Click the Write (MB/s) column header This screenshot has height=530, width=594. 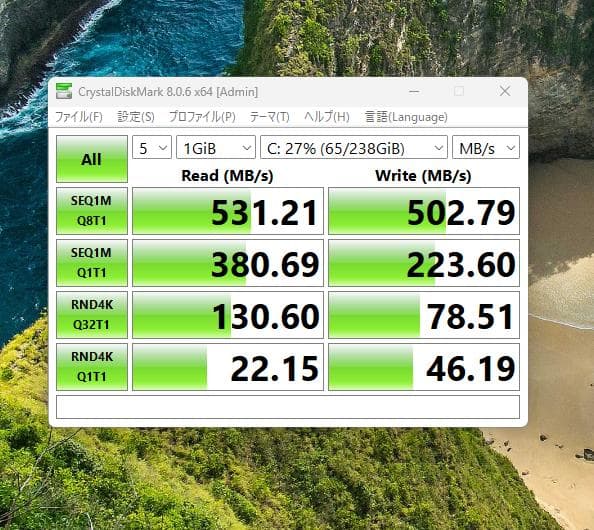(423, 176)
